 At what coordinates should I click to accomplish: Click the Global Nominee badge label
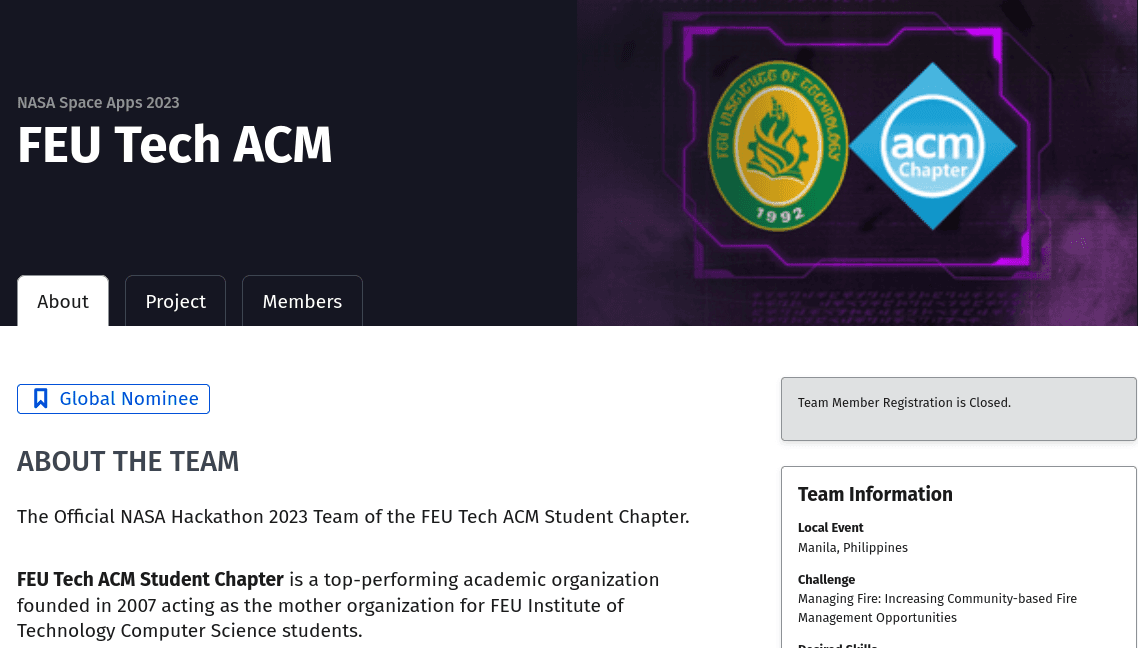click(x=129, y=399)
